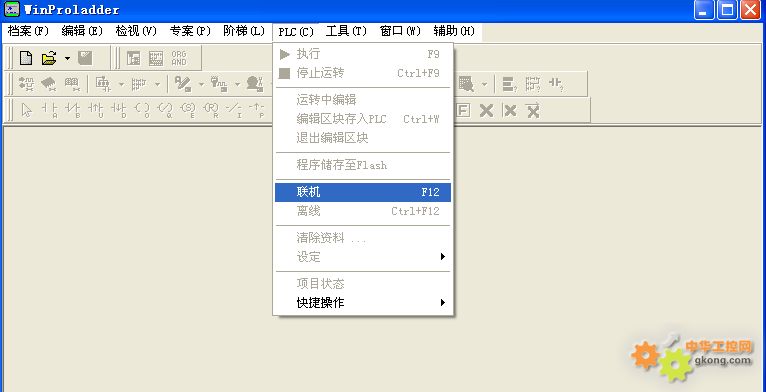Click 退出编辑区块 menu entry
Viewport: 766px width, 392px height.
click(x=362, y=138)
